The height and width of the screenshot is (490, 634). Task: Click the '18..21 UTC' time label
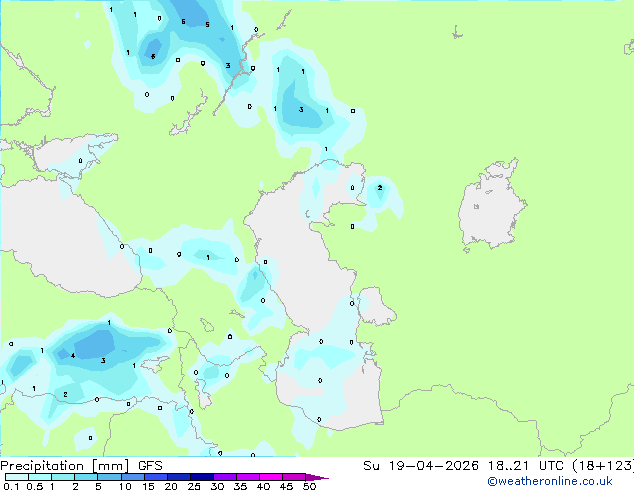point(525,466)
